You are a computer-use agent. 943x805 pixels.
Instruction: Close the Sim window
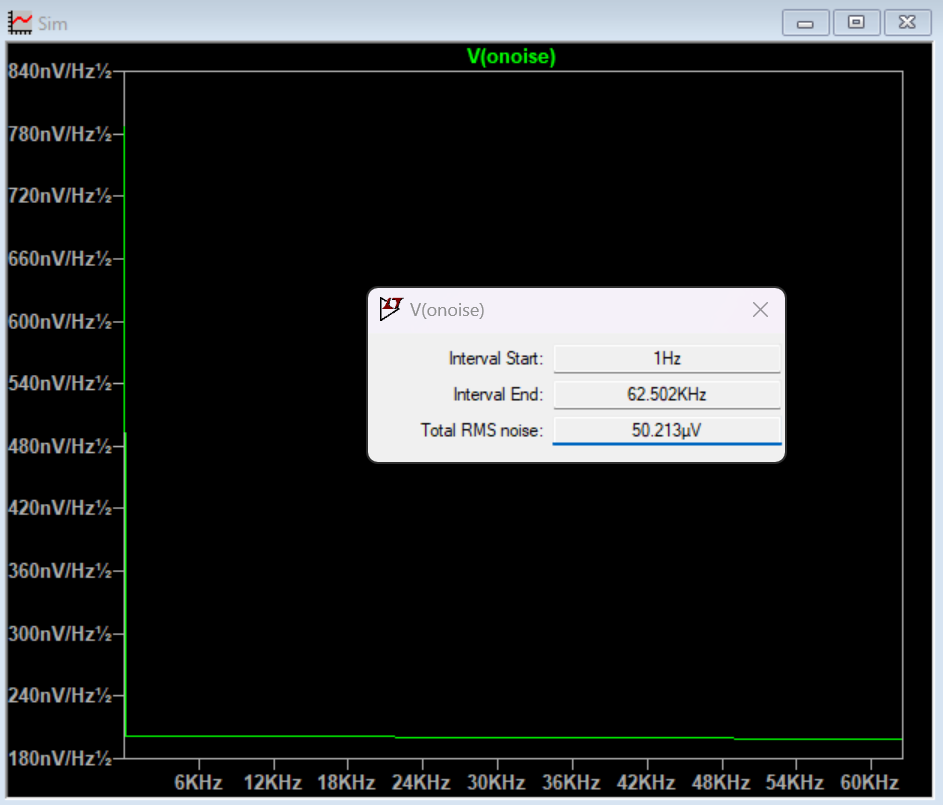click(x=907, y=23)
